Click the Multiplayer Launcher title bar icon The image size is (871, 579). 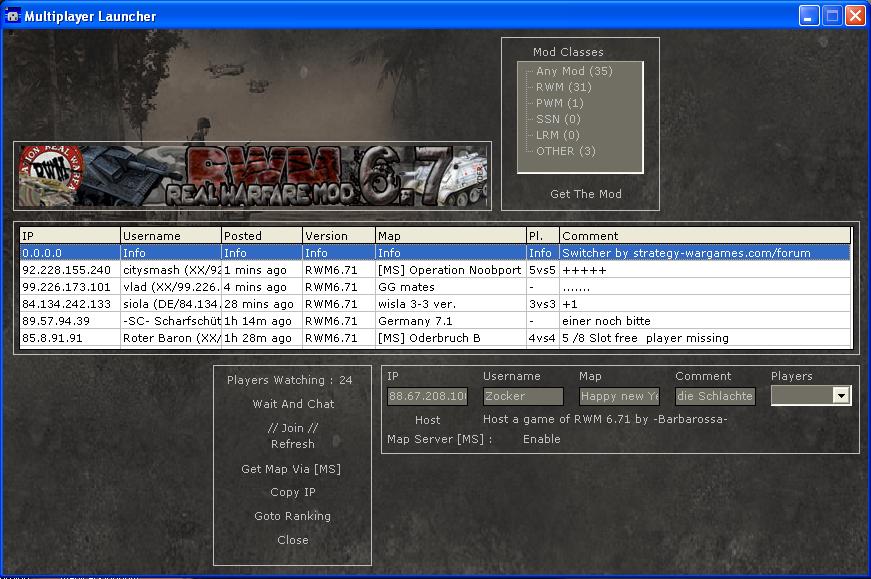pyautogui.click(x=12, y=16)
